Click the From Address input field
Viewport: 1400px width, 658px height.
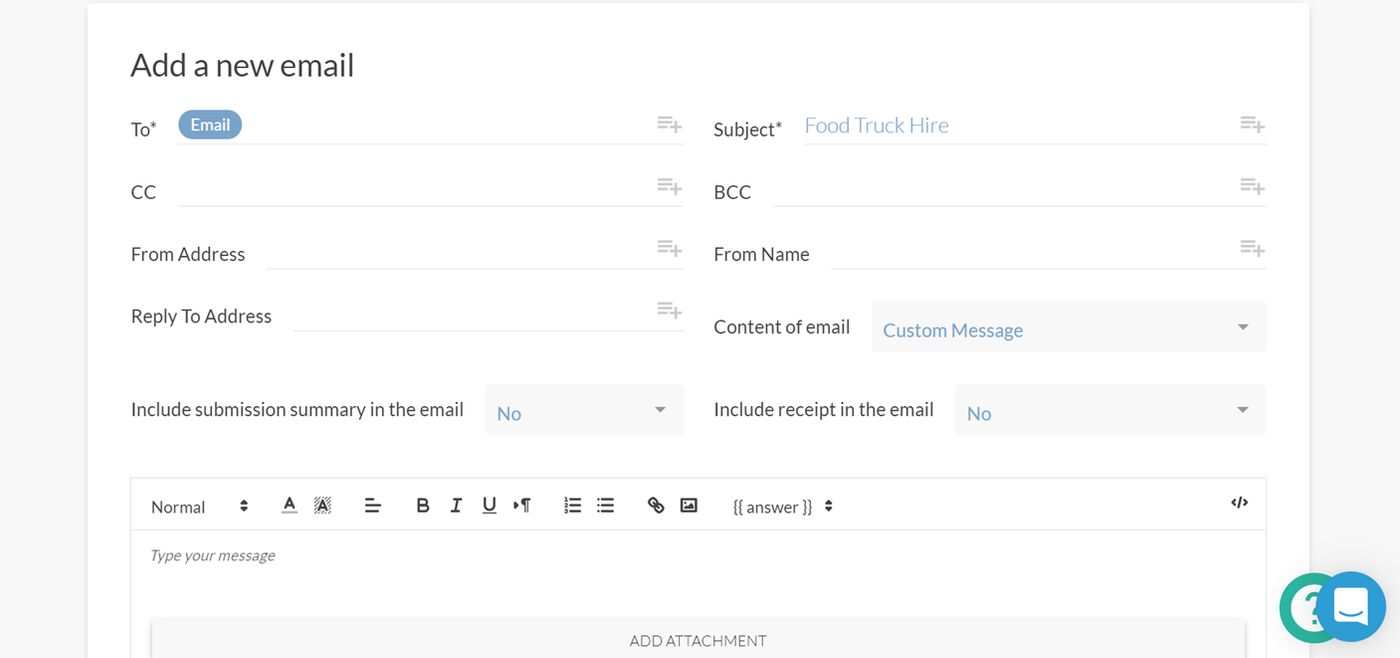pyautogui.click(x=460, y=254)
